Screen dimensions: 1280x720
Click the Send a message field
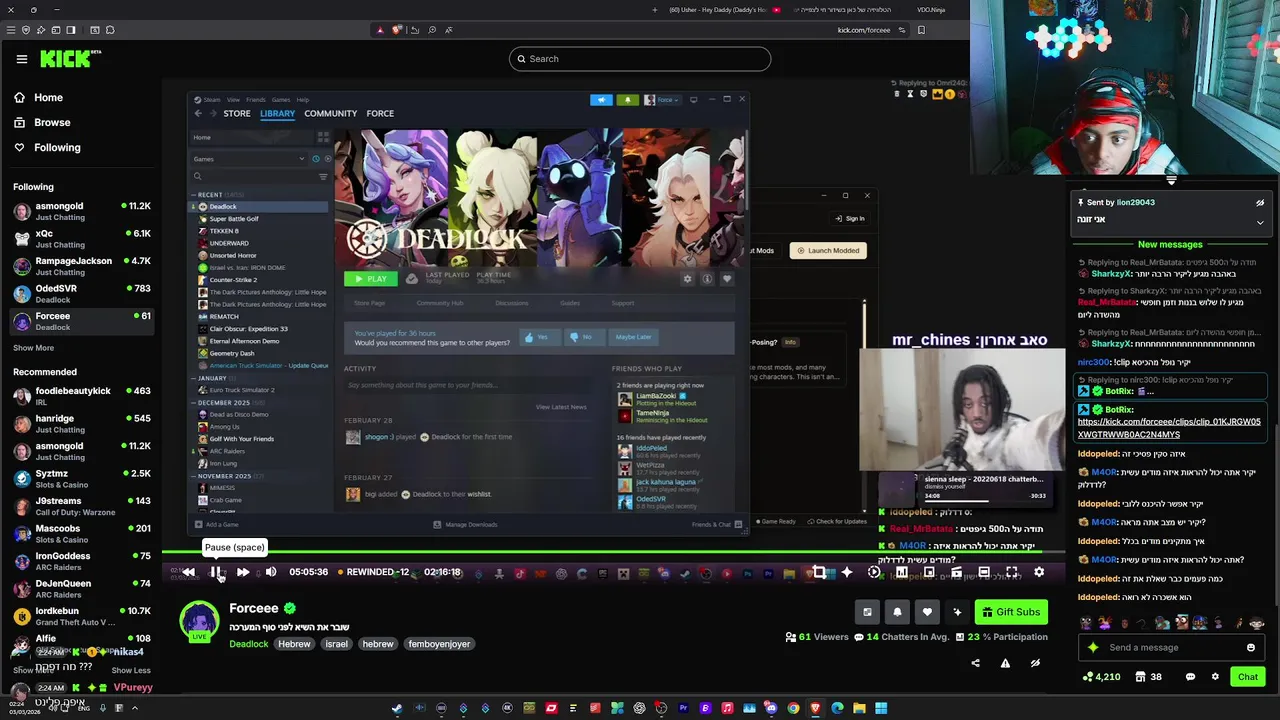[x=1170, y=647]
